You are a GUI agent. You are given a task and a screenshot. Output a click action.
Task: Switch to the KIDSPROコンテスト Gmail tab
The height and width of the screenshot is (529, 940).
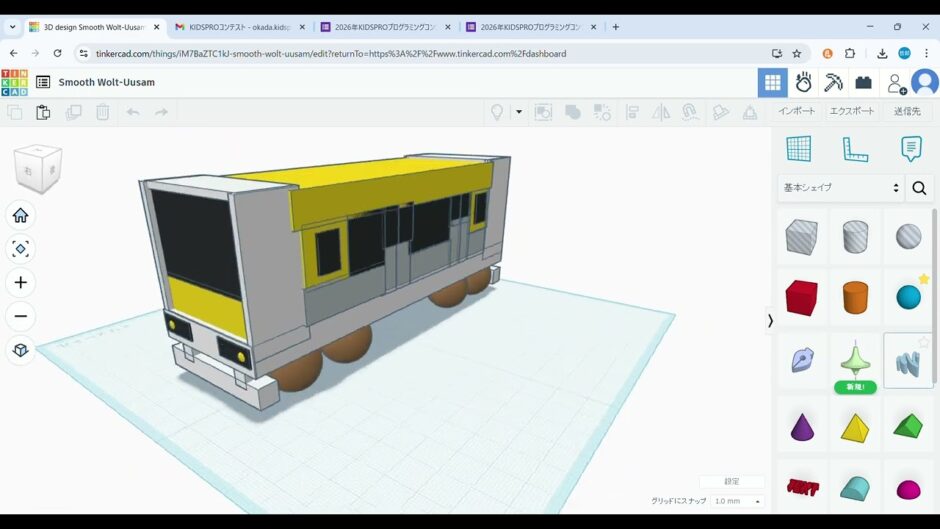pos(232,27)
